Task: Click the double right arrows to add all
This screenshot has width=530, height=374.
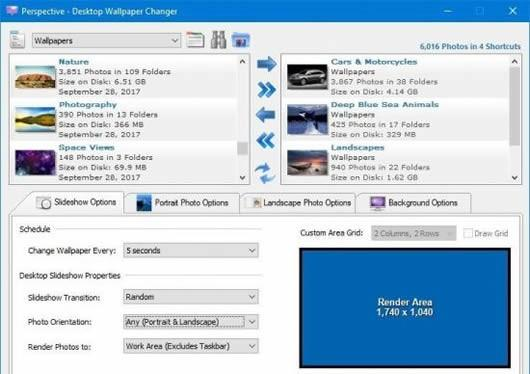Action: coord(266,90)
